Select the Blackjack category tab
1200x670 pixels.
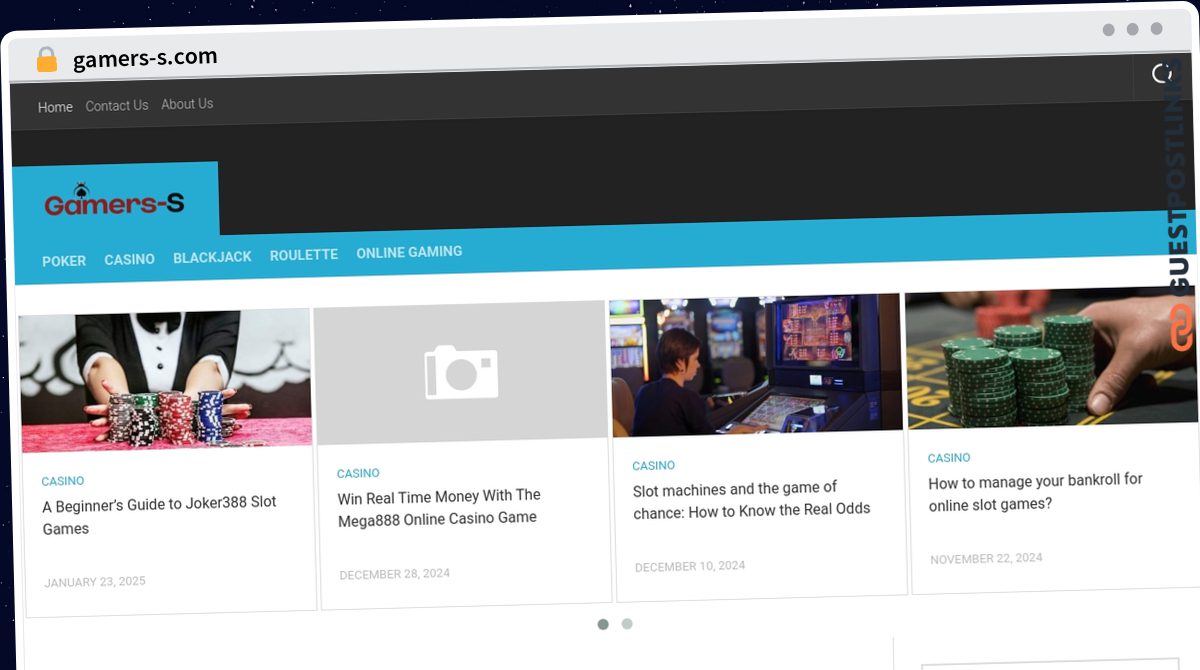click(212, 257)
